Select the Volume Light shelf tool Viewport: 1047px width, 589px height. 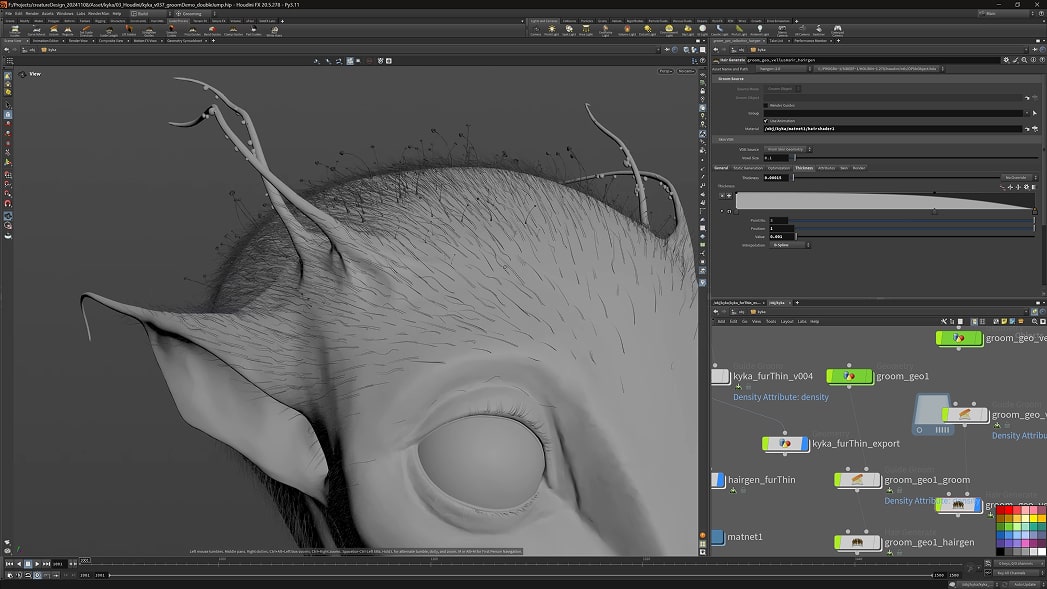pyautogui.click(x=627, y=29)
